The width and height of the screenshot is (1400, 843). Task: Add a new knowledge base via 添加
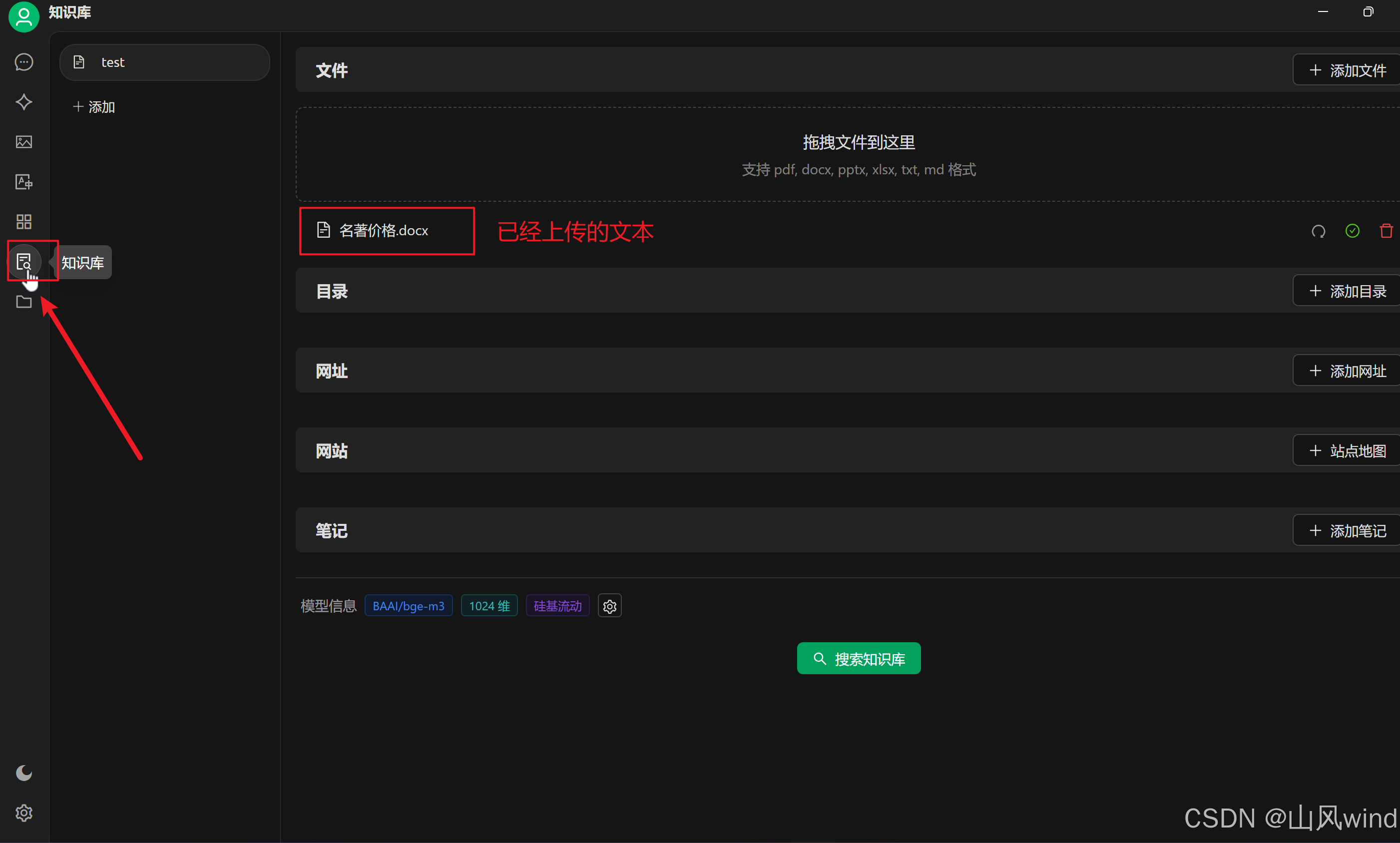coord(94,107)
